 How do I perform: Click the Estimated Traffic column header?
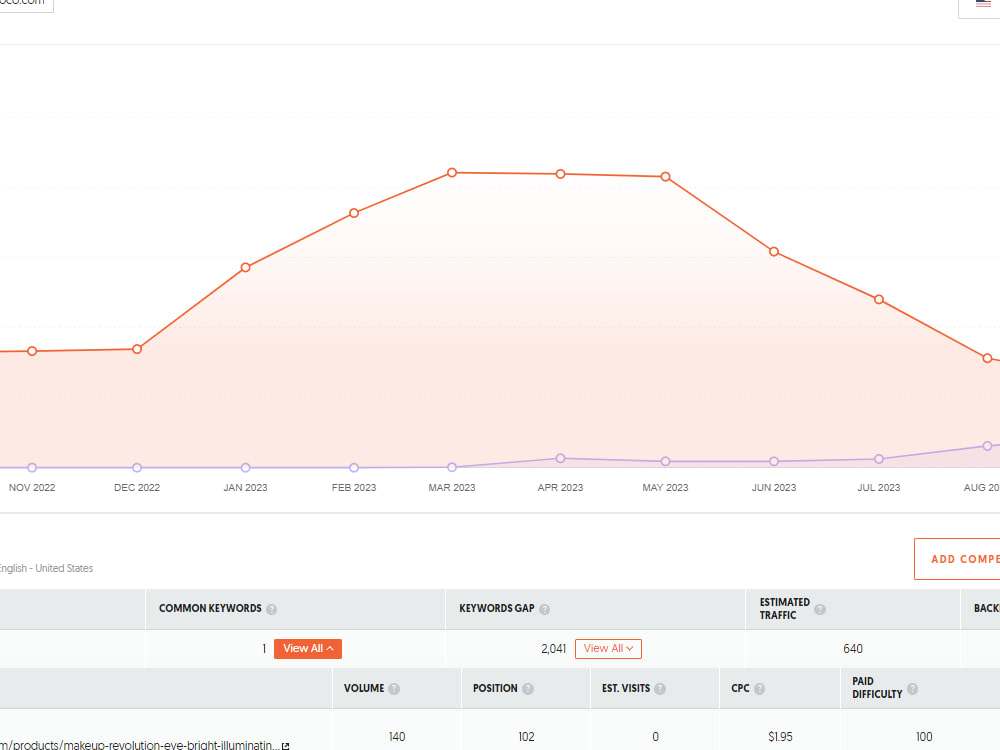point(784,608)
